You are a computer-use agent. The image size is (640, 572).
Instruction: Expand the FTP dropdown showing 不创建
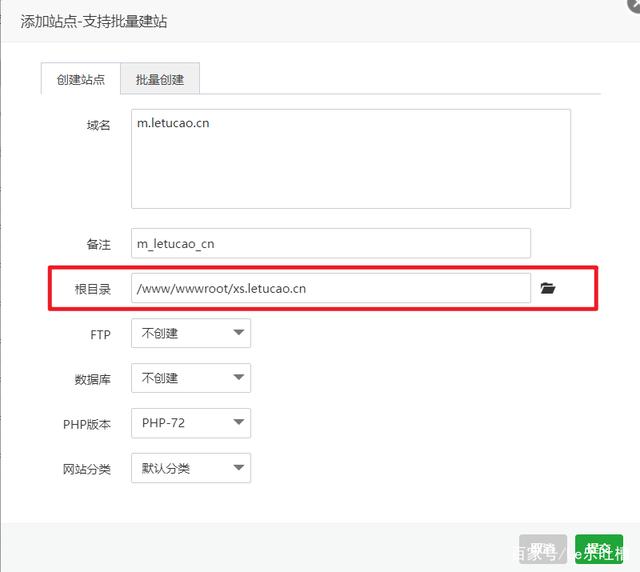[191, 333]
